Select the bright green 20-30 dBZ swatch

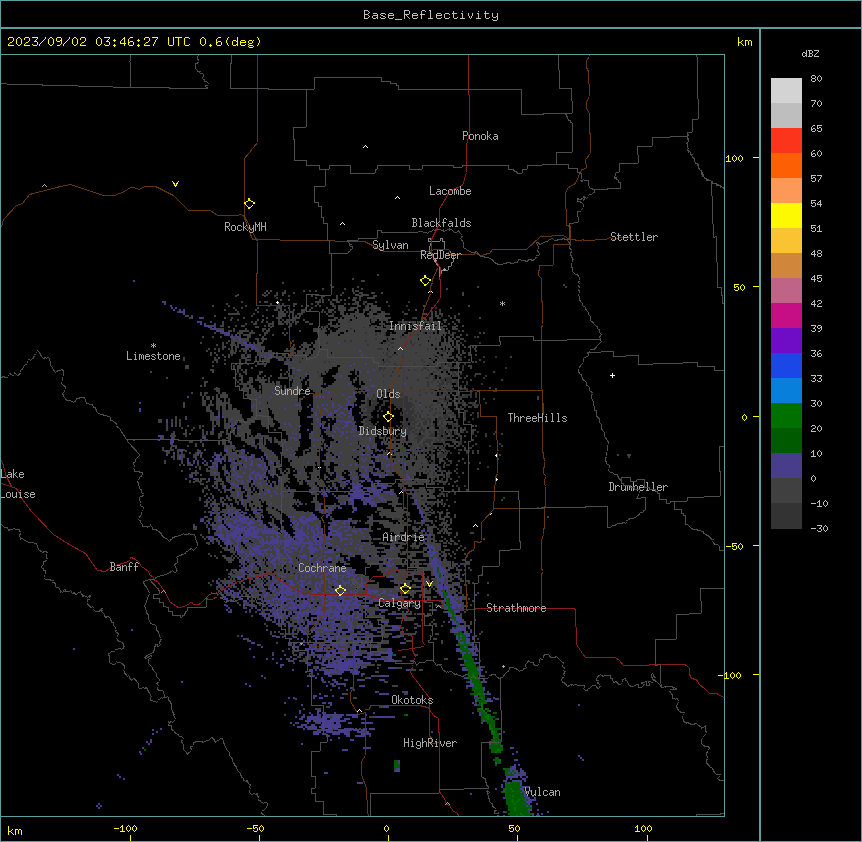pos(786,416)
